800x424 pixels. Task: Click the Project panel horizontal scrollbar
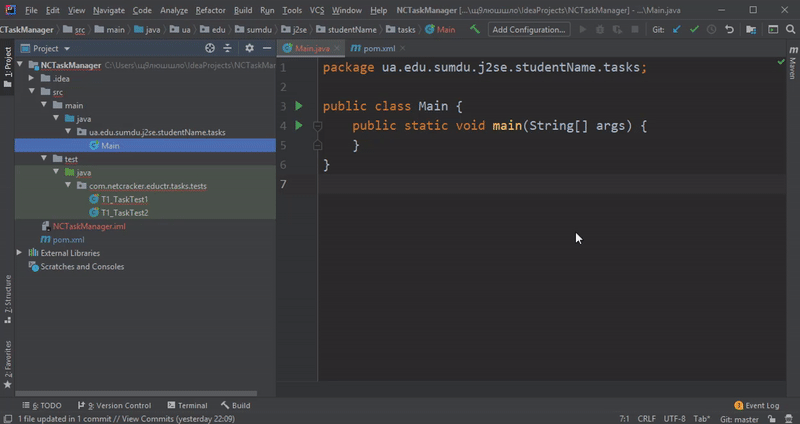pyautogui.click(x=136, y=393)
